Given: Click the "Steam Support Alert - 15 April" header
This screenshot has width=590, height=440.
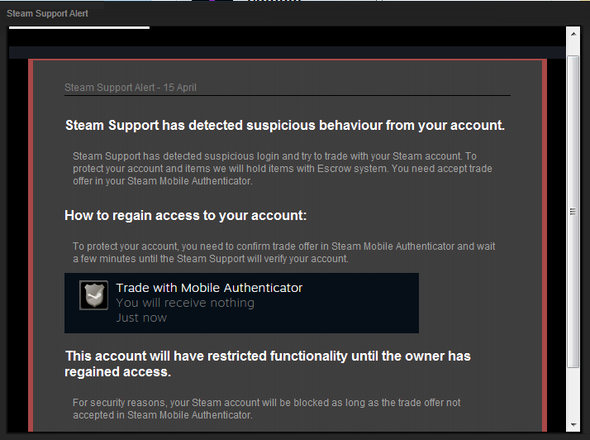Looking at the screenshot, I should [x=130, y=87].
